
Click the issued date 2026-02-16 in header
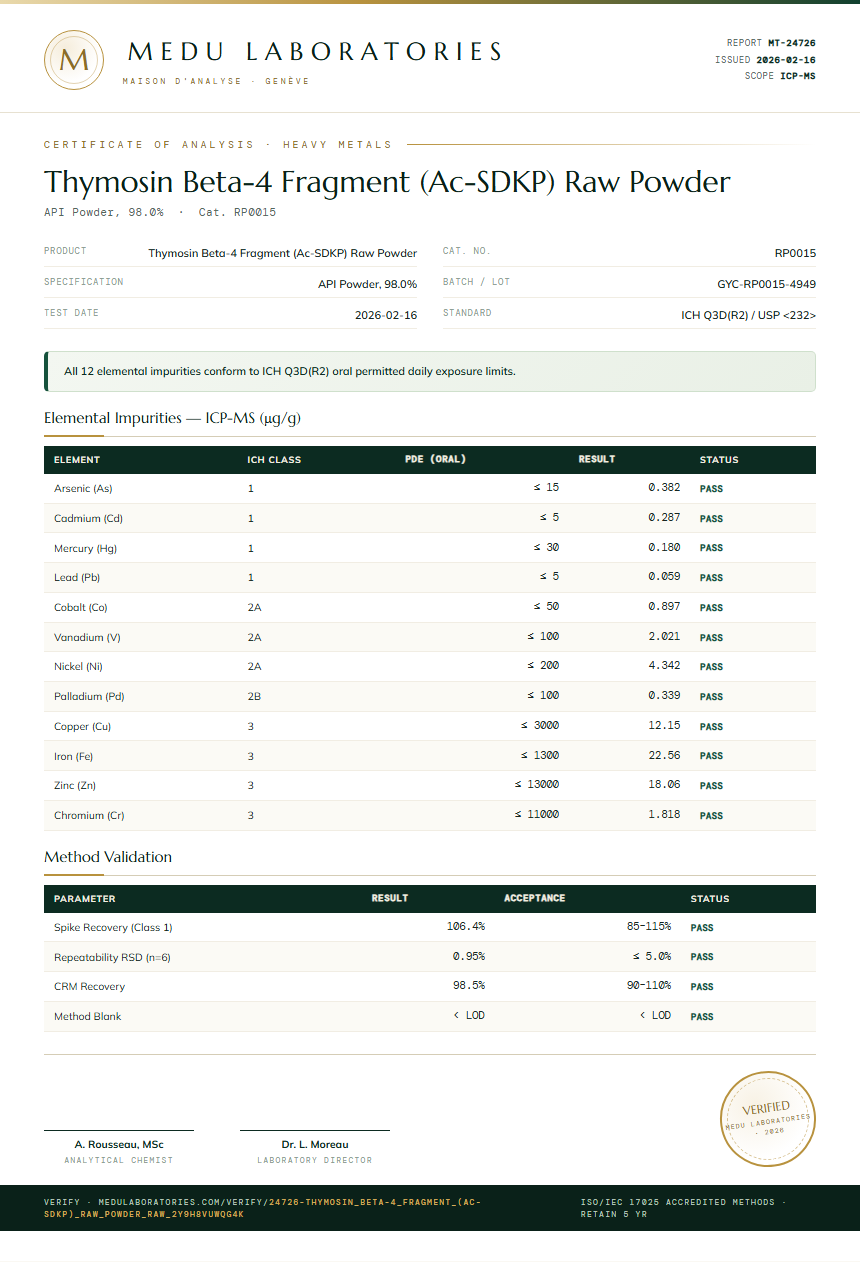[x=785, y=60]
